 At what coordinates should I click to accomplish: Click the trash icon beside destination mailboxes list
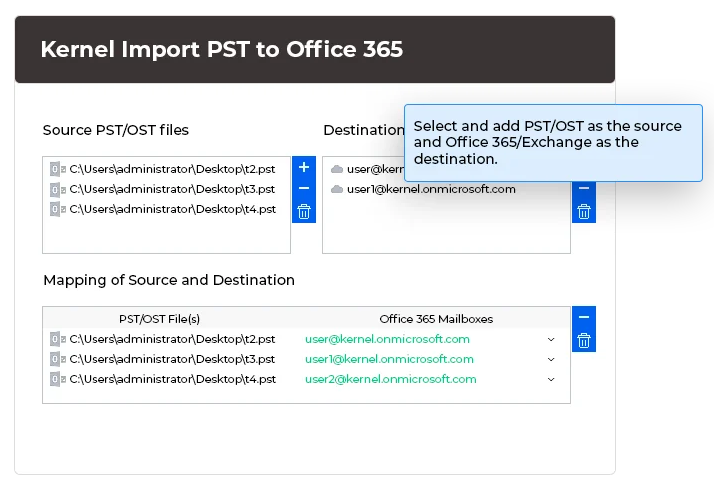584,211
